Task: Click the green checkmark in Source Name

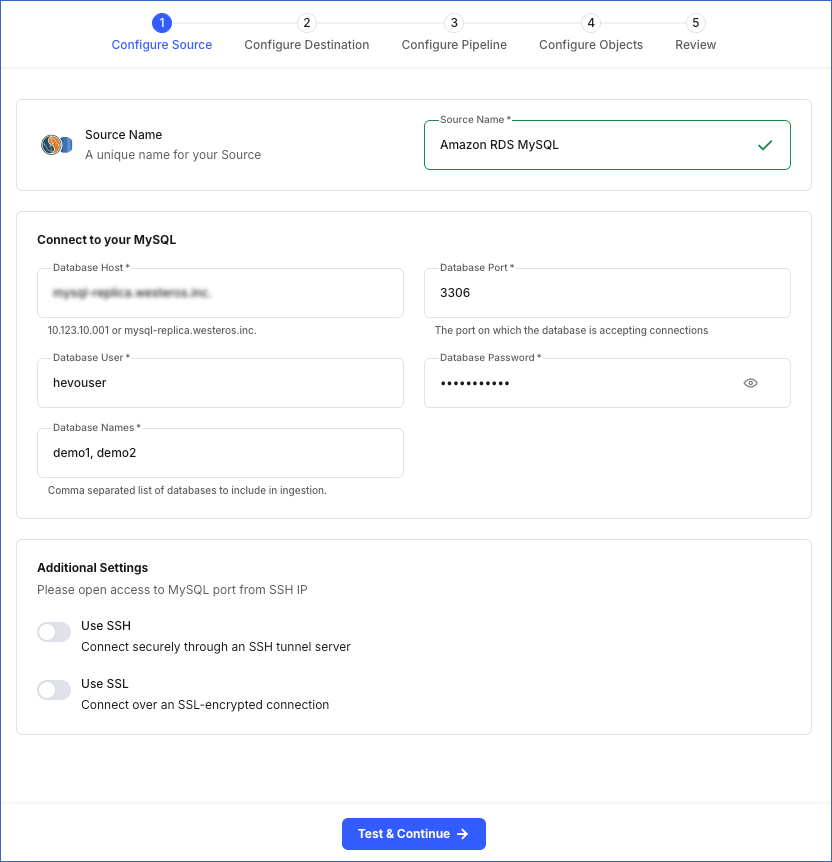Action: click(x=765, y=144)
